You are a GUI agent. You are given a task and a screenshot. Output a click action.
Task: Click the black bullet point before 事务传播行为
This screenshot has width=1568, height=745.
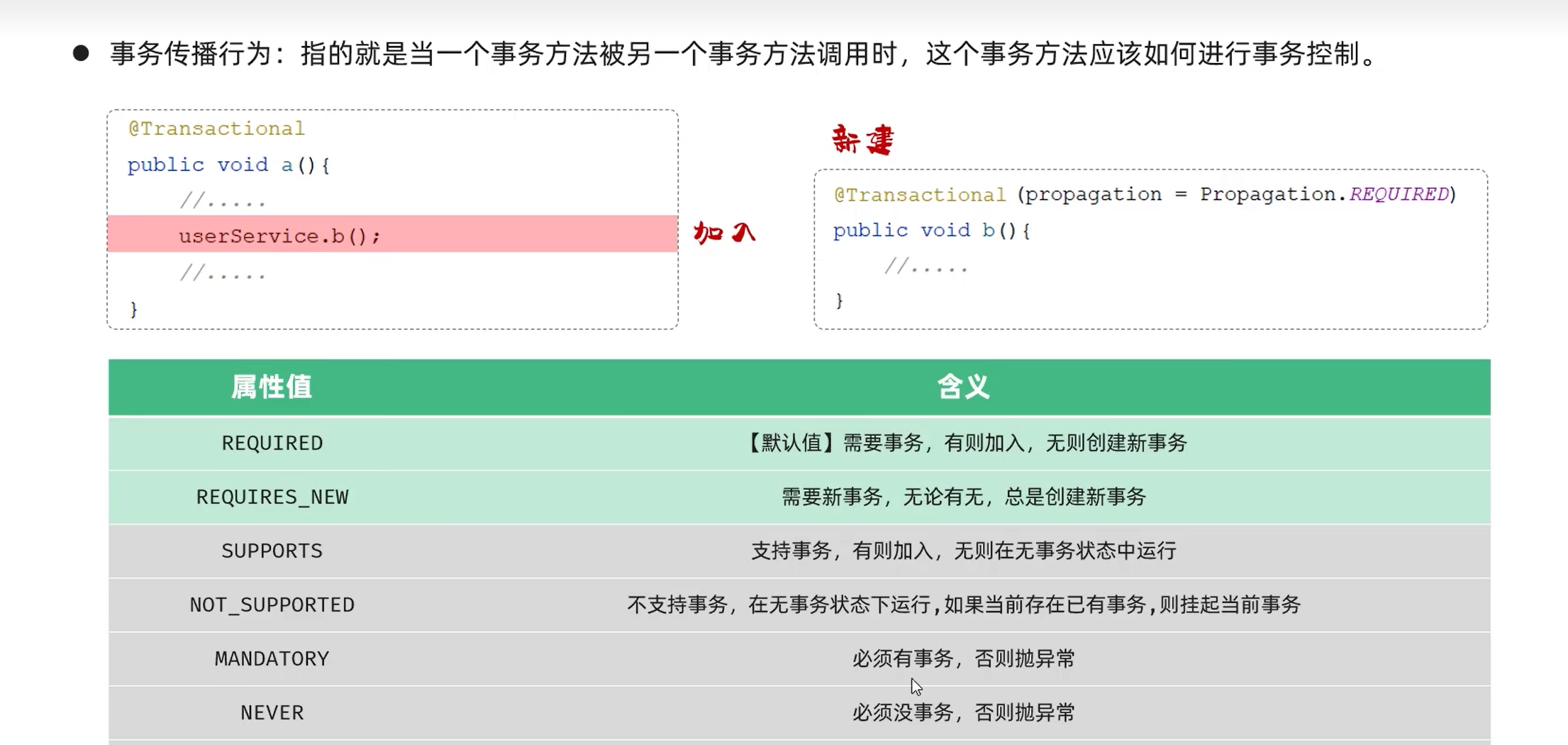pos(81,53)
